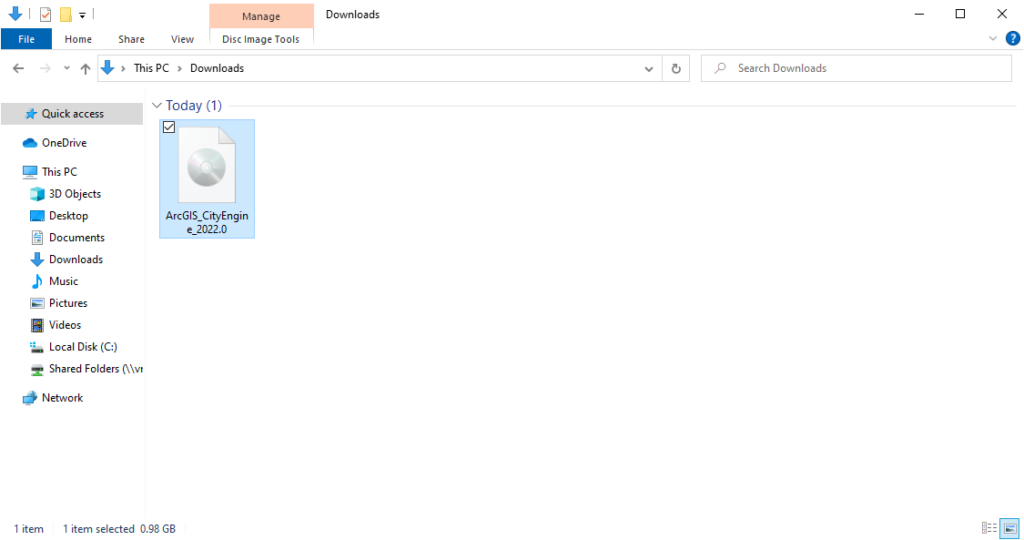Open Local Disk (C:)
This screenshot has height=540, width=1024.
83,347
